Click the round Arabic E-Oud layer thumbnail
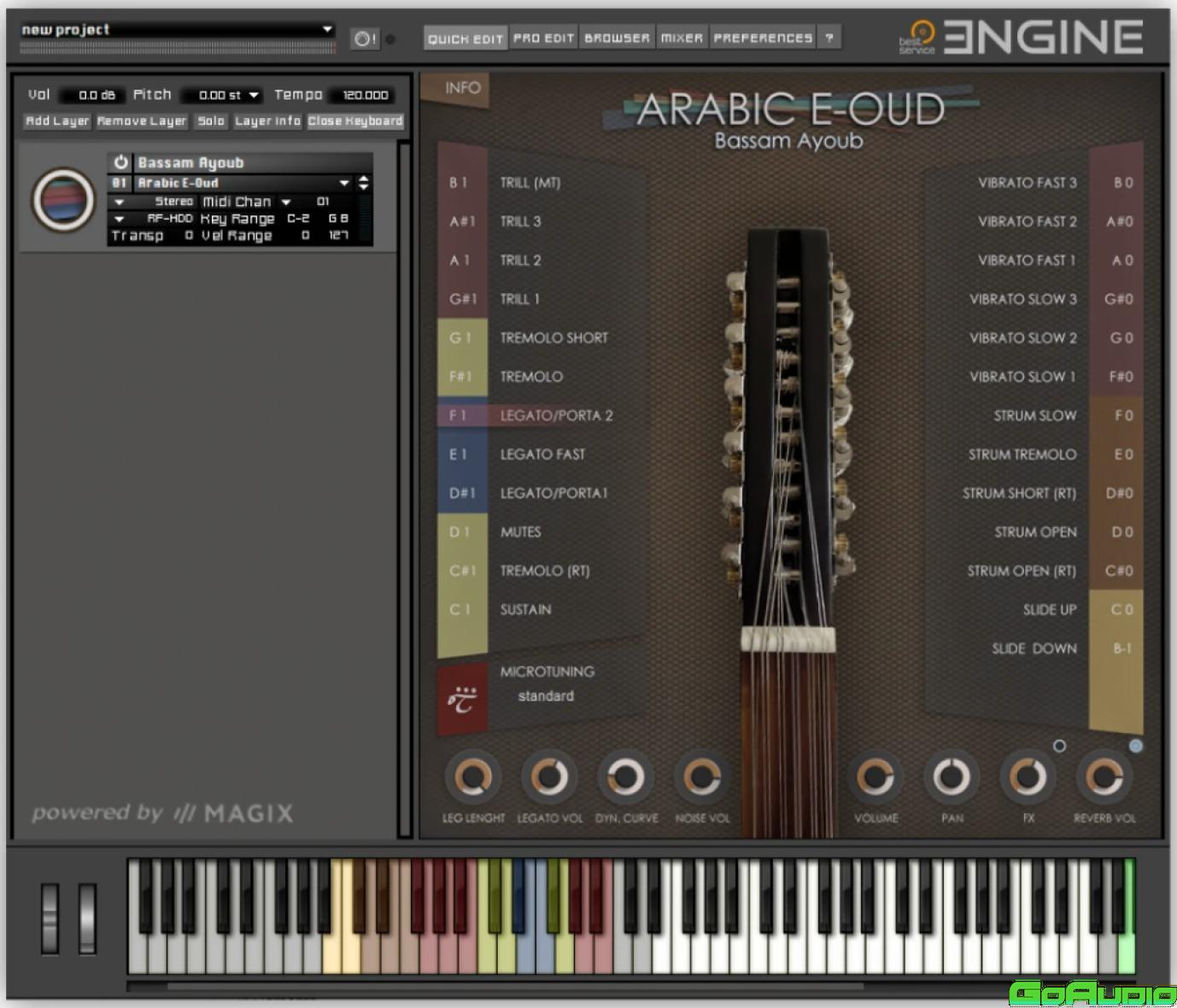This screenshot has height=1008, width=1177. click(63, 200)
